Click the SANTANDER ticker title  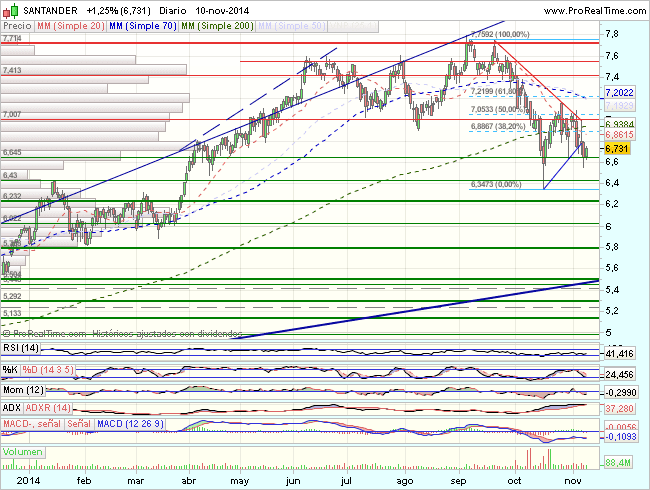[x=50, y=10]
